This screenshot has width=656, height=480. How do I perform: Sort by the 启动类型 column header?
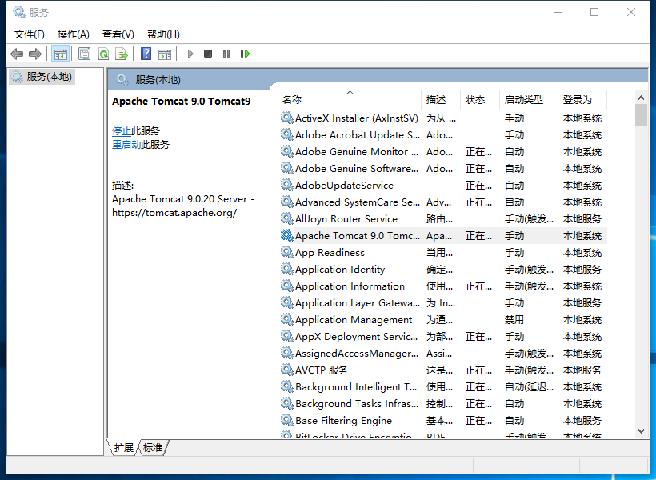[523, 100]
